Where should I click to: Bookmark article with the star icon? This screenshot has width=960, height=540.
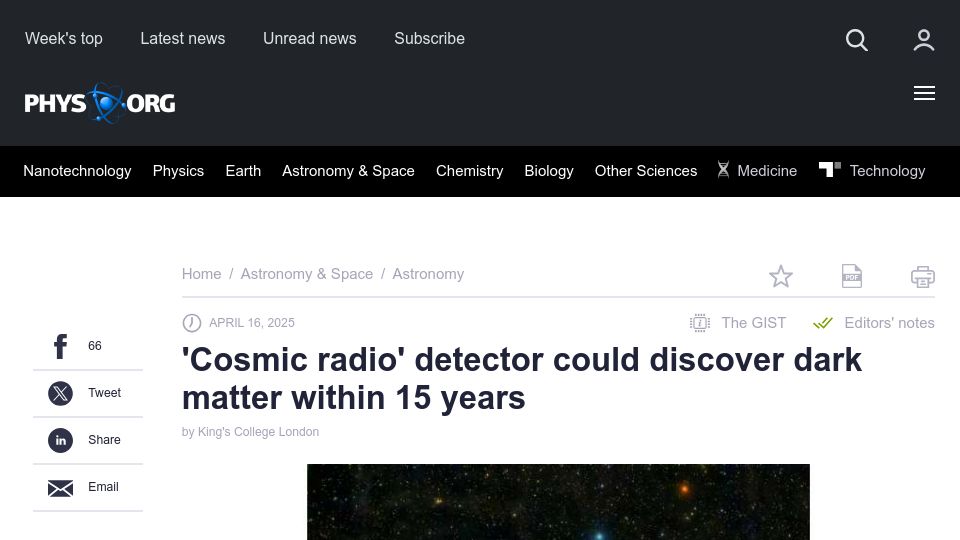(x=781, y=276)
